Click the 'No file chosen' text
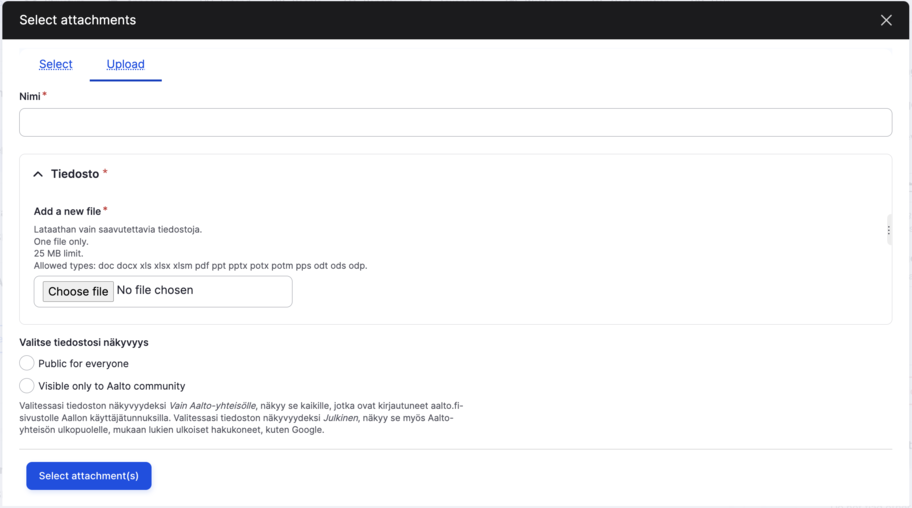912x508 pixels. coord(155,290)
